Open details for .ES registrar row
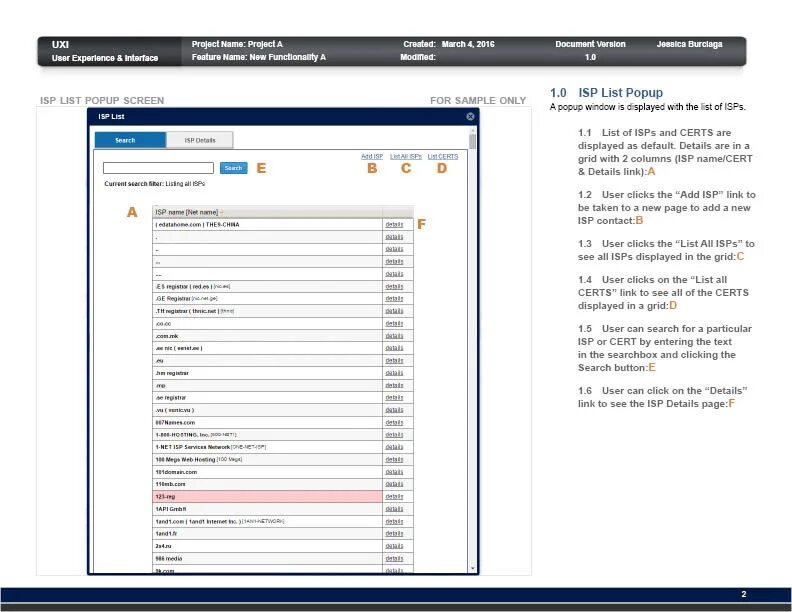The image size is (792, 612). point(394,286)
